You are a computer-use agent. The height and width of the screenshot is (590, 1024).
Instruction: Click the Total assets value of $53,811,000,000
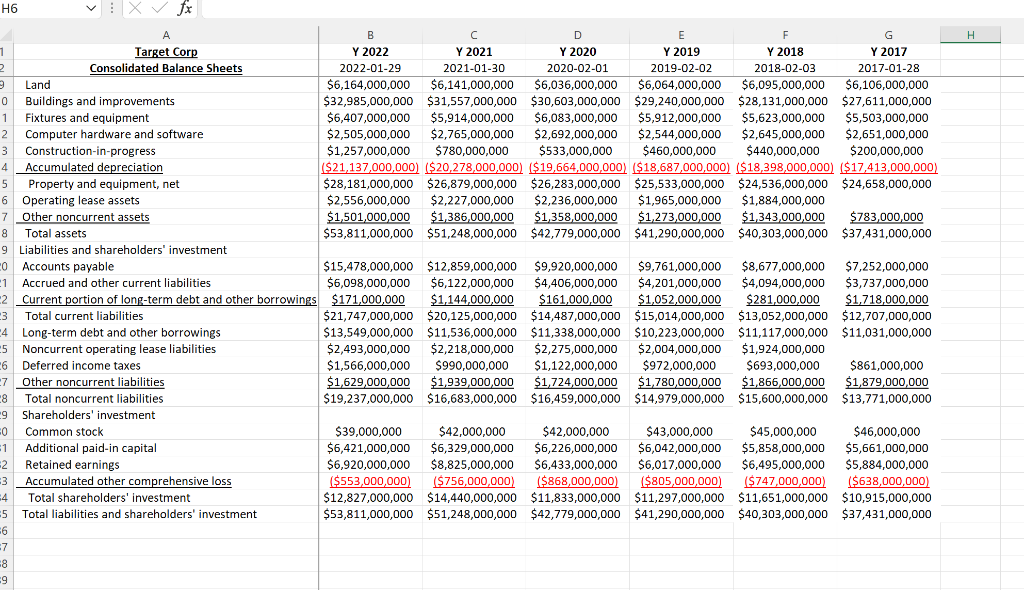click(x=370, y=233)
